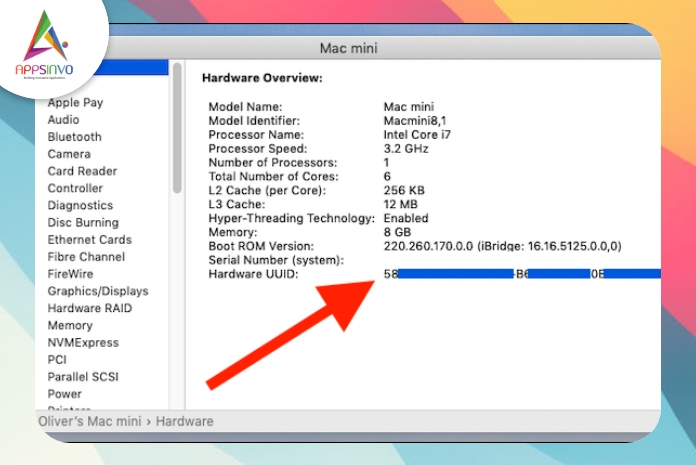
Task: Select the Disc Burning item
Action: pos(83,222)
